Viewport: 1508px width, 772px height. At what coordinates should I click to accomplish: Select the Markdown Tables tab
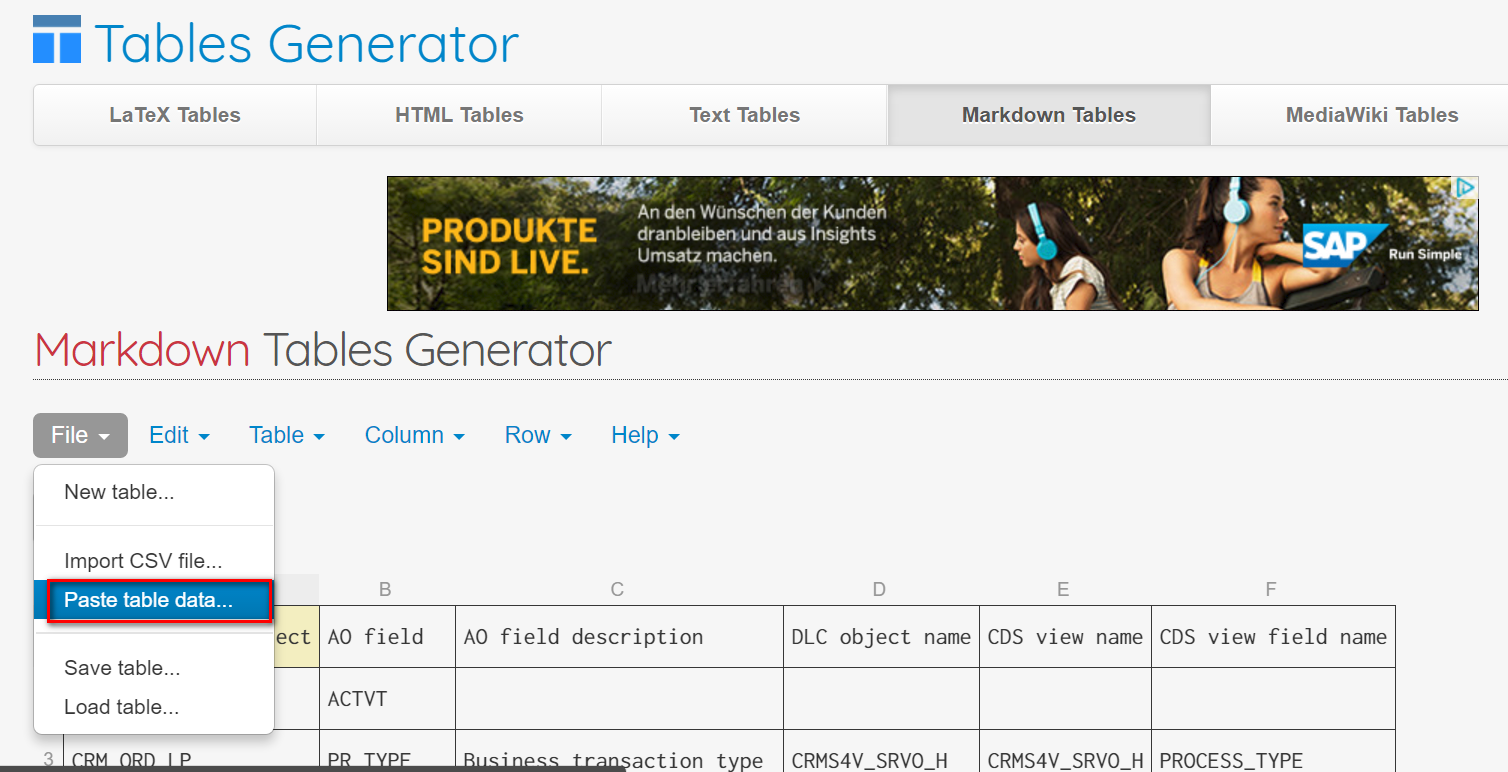pyautogui.click(x=1049, y=115)
